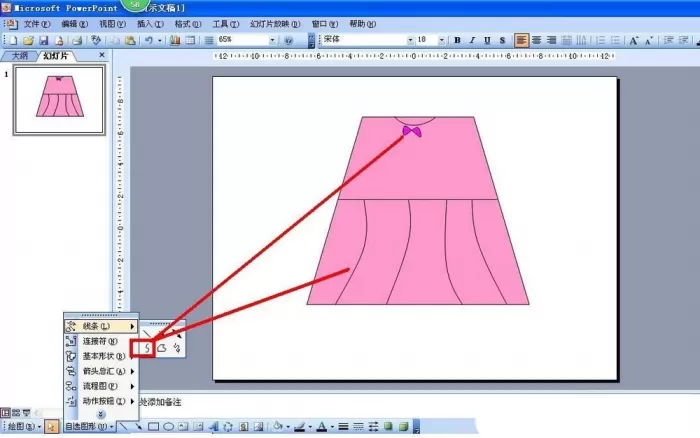Screen dimensions: 700x438
Task: Toggle Underline formatting
Action: click(x=487, y=41)
